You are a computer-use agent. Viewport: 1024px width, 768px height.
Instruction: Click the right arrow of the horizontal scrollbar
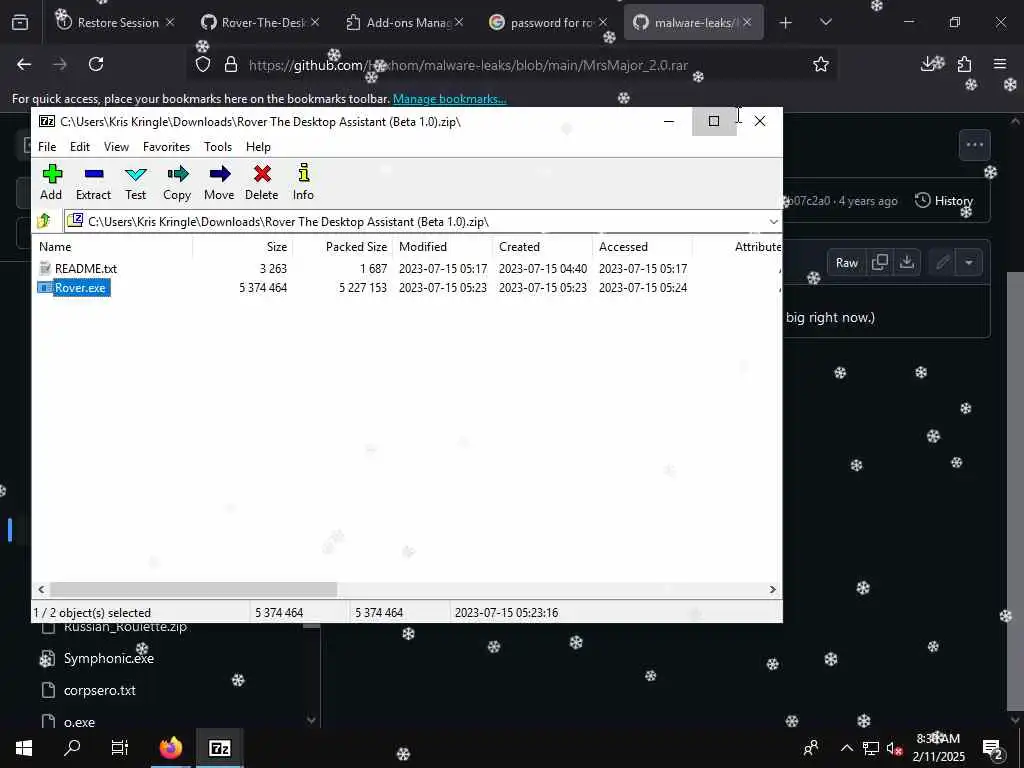773,590
